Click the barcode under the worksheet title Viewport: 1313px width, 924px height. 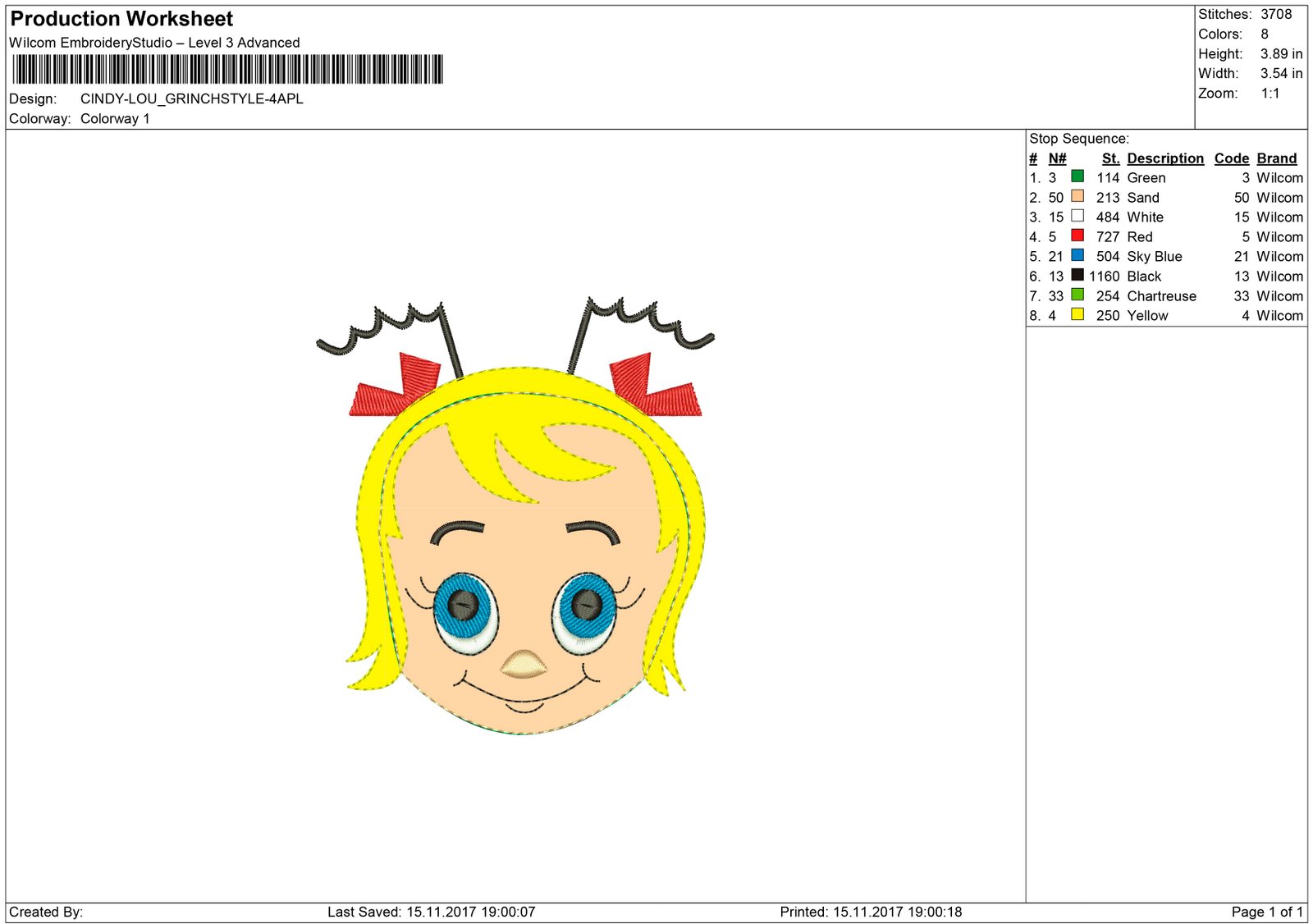(227, 69)
